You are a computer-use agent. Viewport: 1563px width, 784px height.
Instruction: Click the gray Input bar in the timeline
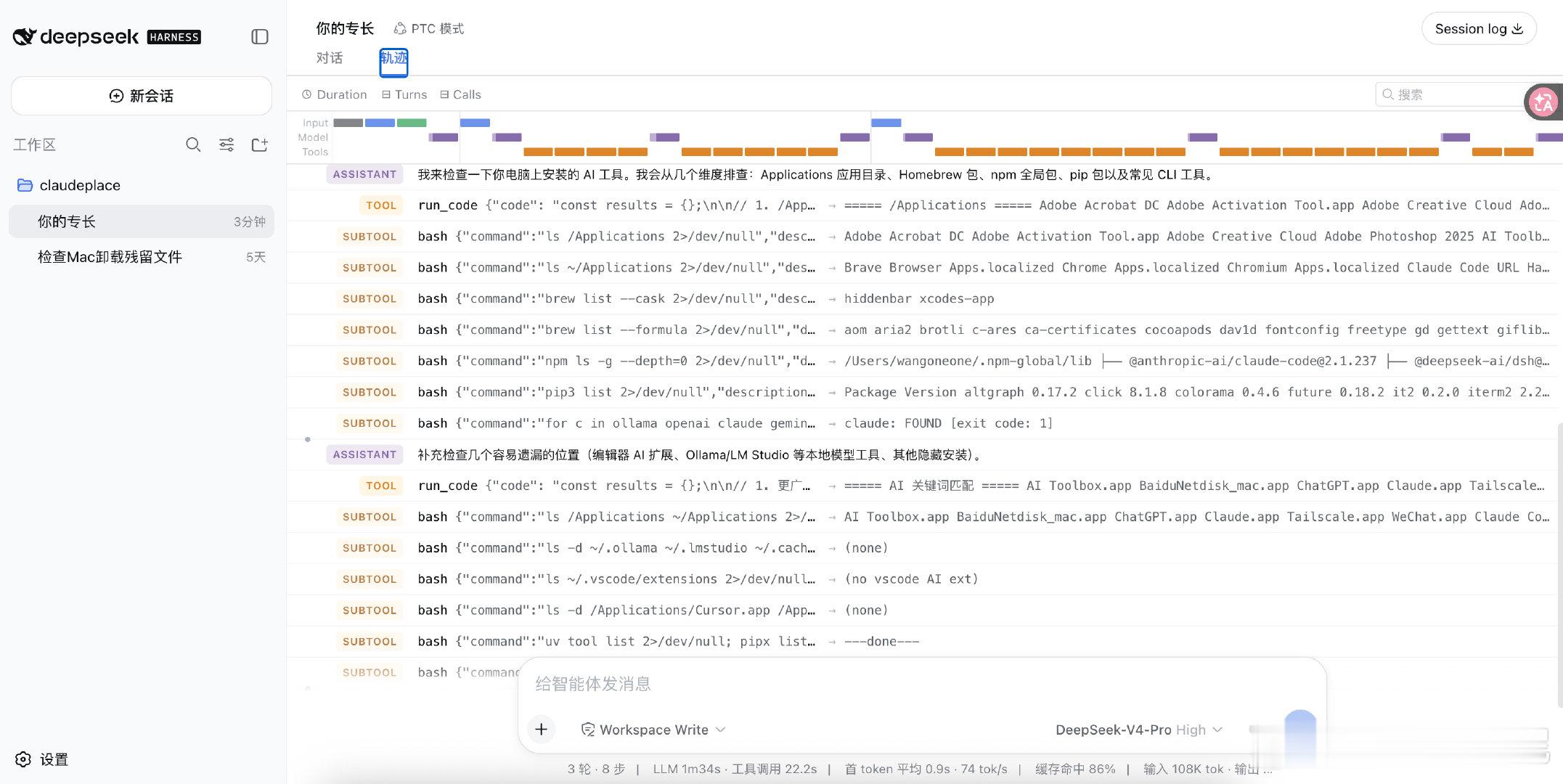point(348,123)
